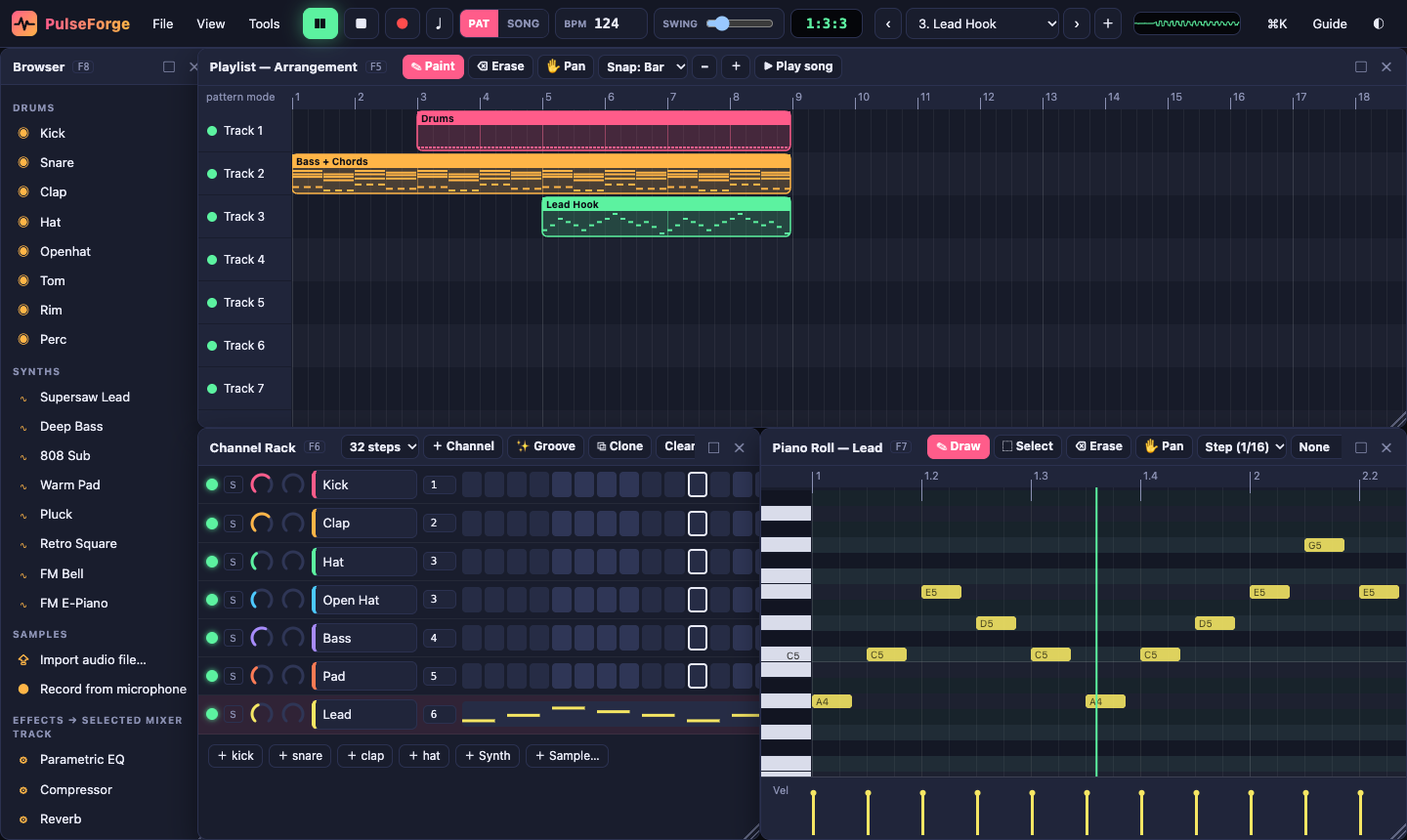Choose the 808 Sub synth preset
1407x840 pixels.
pos(100,455)
